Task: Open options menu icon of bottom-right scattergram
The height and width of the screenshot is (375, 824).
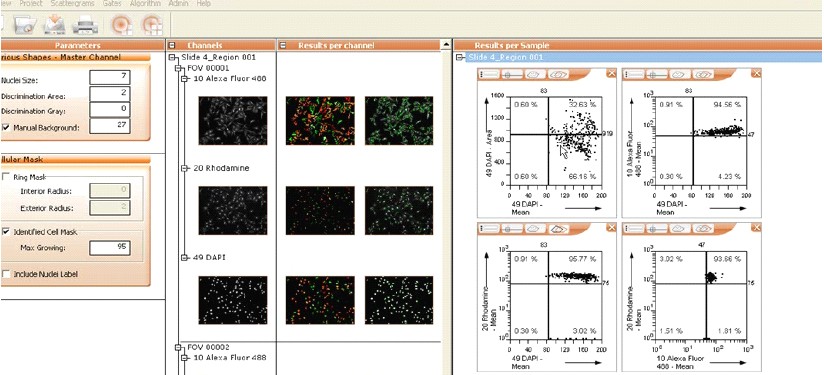Action: pos(634,229)
